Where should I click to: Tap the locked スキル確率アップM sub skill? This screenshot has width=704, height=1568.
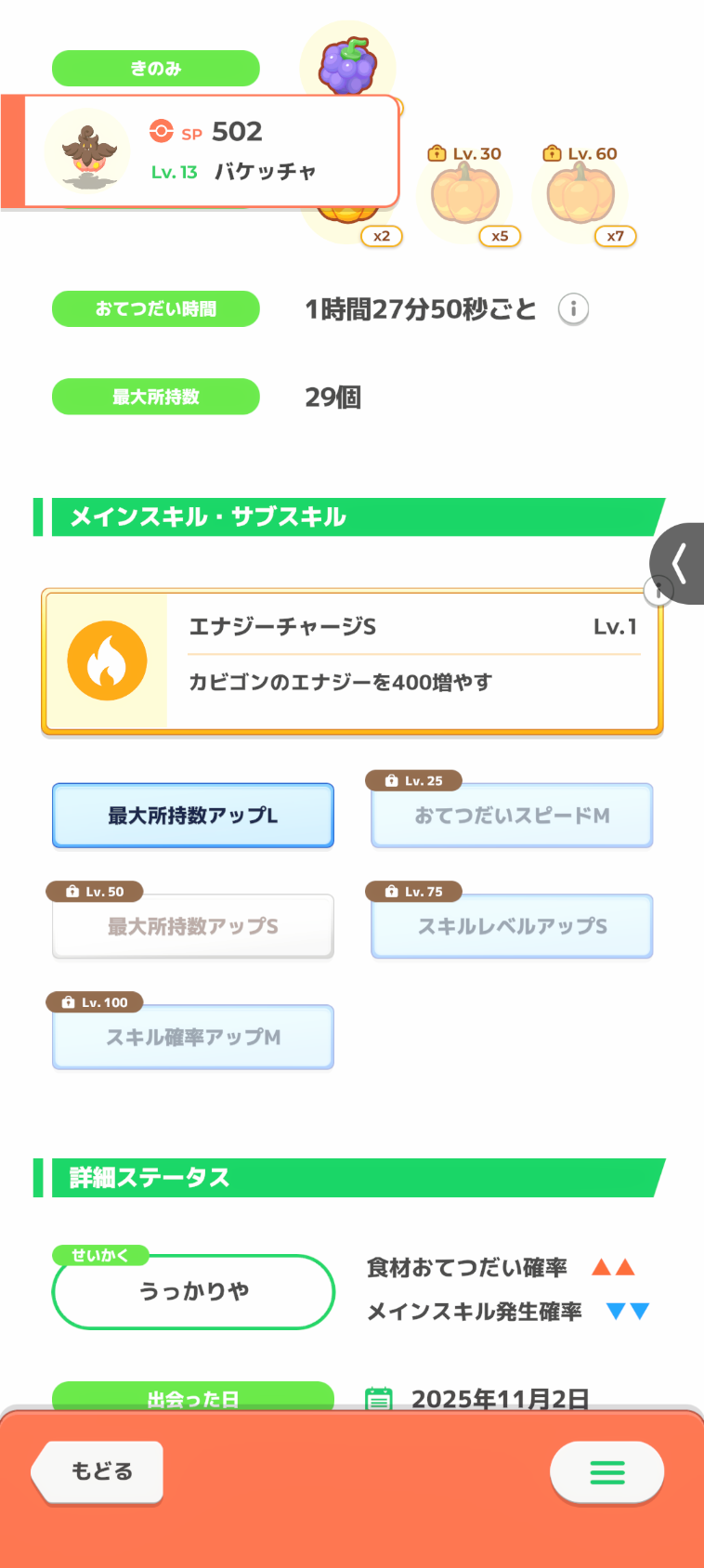pos(193,1037)
